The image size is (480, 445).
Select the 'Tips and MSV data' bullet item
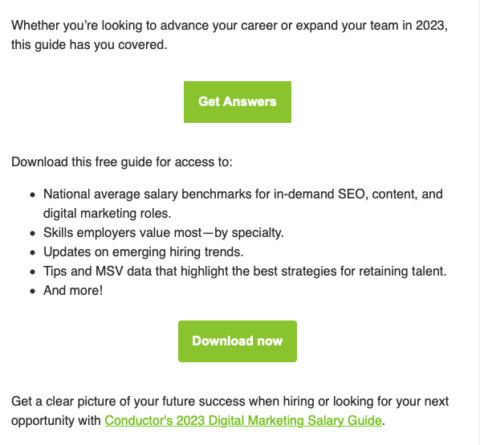pyautogui.click(x=245, y=271)
